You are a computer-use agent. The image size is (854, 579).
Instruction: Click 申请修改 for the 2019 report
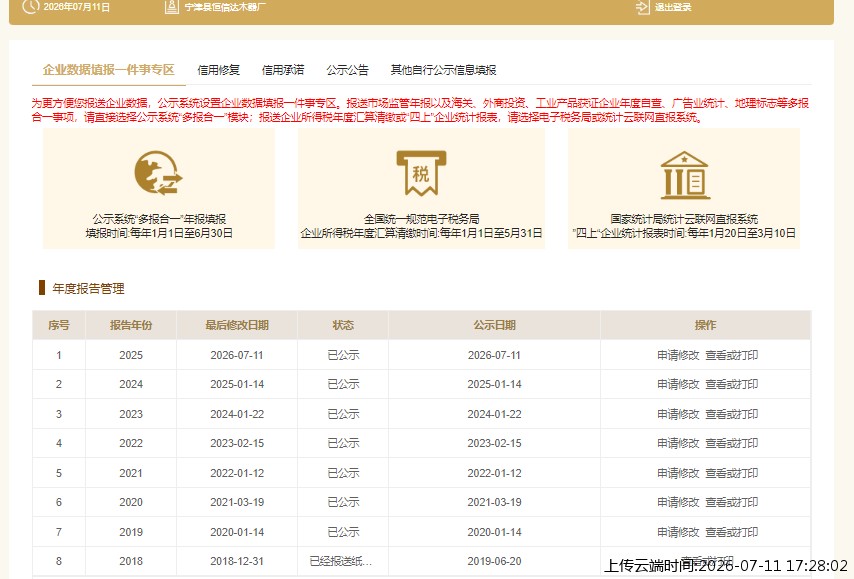(x=678, y=532)
